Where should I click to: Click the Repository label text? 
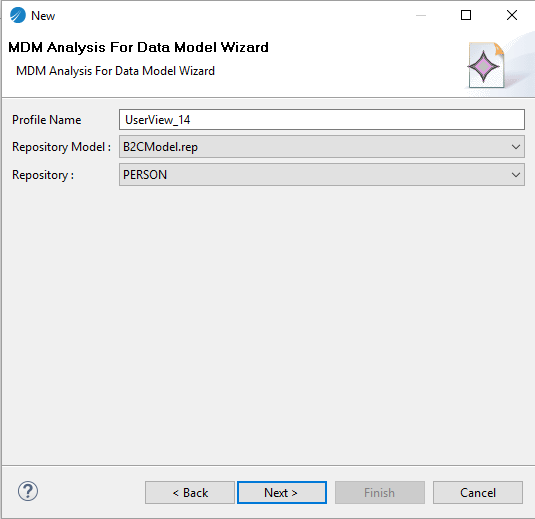tap(43, 175)
